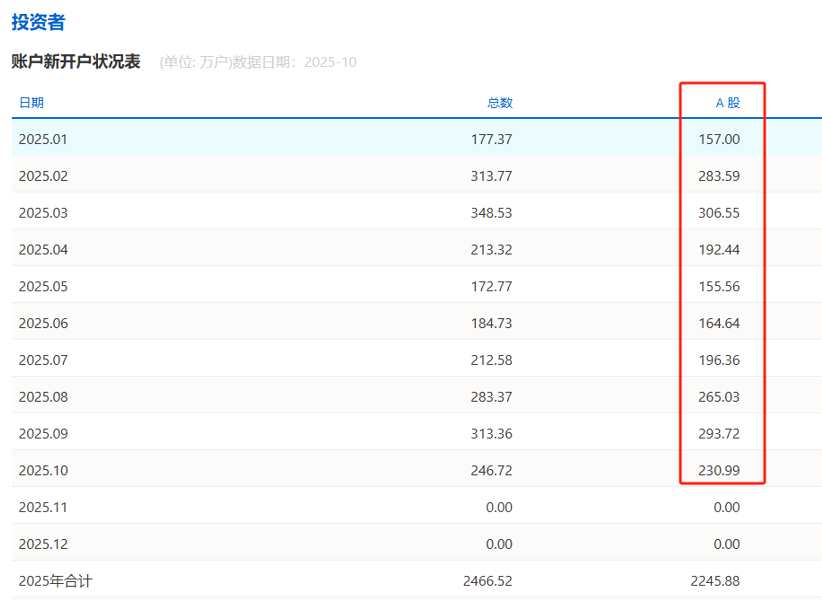
Task: Click the A-share yearly total 2245.88
Action: [x=715, y=581]
